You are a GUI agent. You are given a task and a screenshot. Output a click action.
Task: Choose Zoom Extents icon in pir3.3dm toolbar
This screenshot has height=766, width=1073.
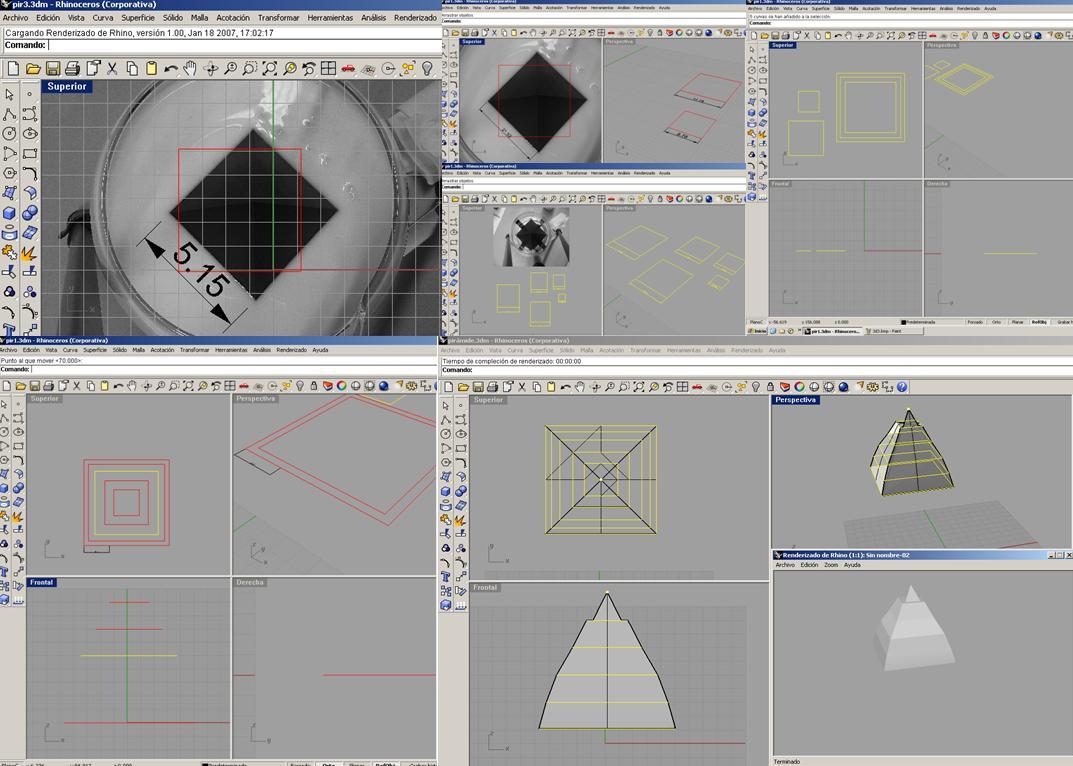(x=270, y=68)
